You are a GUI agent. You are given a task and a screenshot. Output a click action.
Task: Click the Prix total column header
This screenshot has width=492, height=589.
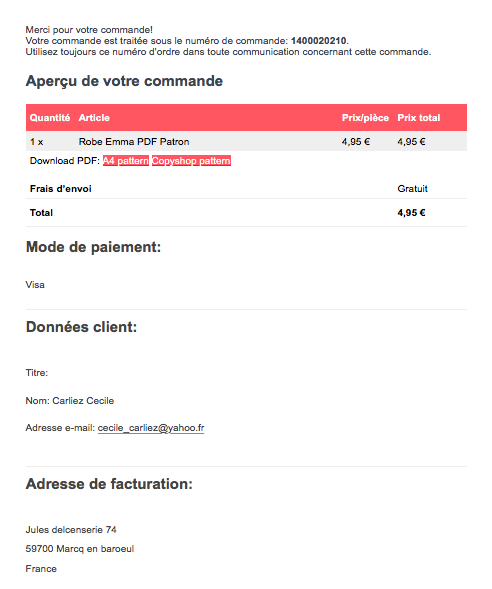[419, 118]
